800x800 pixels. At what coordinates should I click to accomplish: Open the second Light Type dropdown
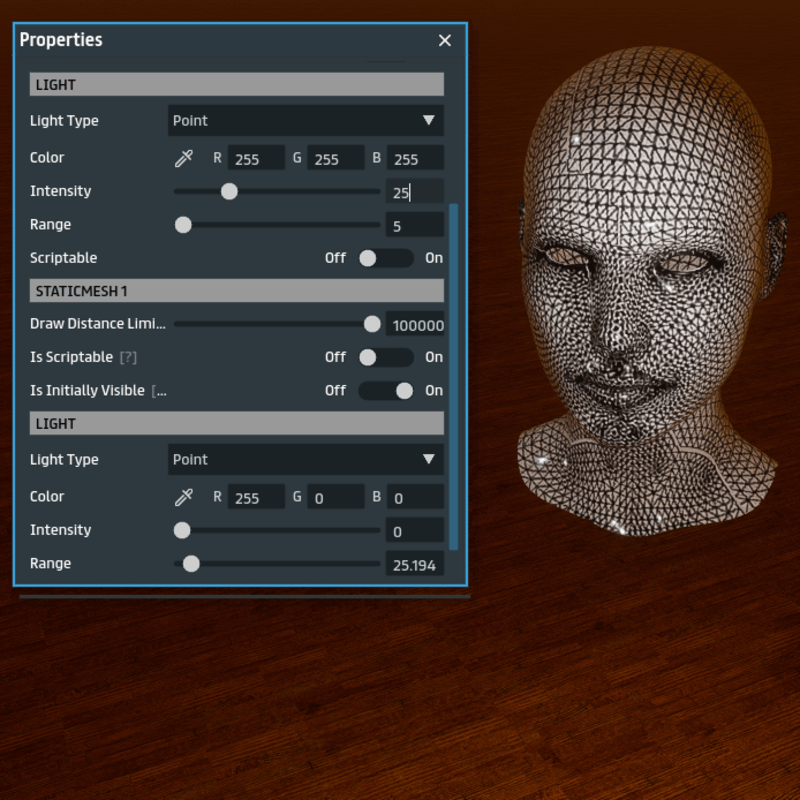[x=305, y=460]
